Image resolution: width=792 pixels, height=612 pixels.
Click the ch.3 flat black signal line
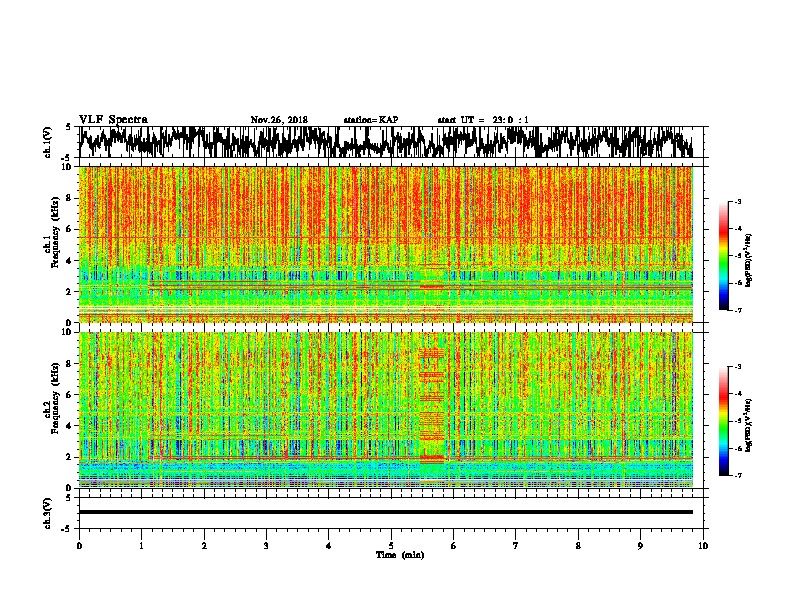coord(386,512)
